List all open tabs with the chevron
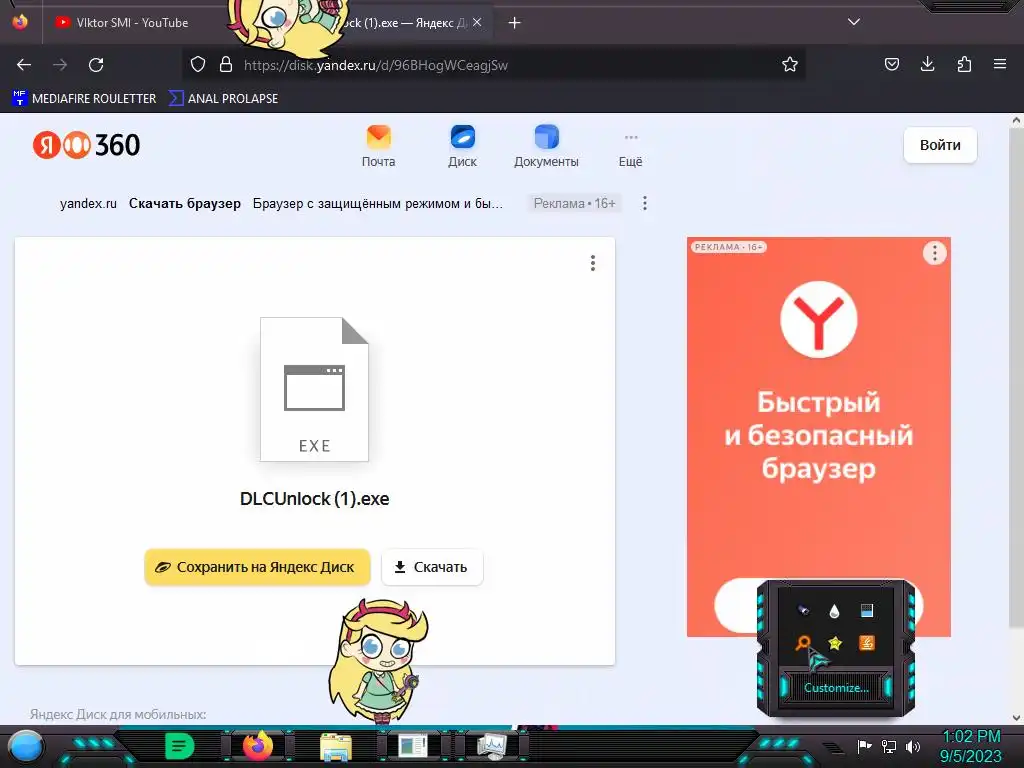Screen dimensions: 1024x768 tap(854, 22)
